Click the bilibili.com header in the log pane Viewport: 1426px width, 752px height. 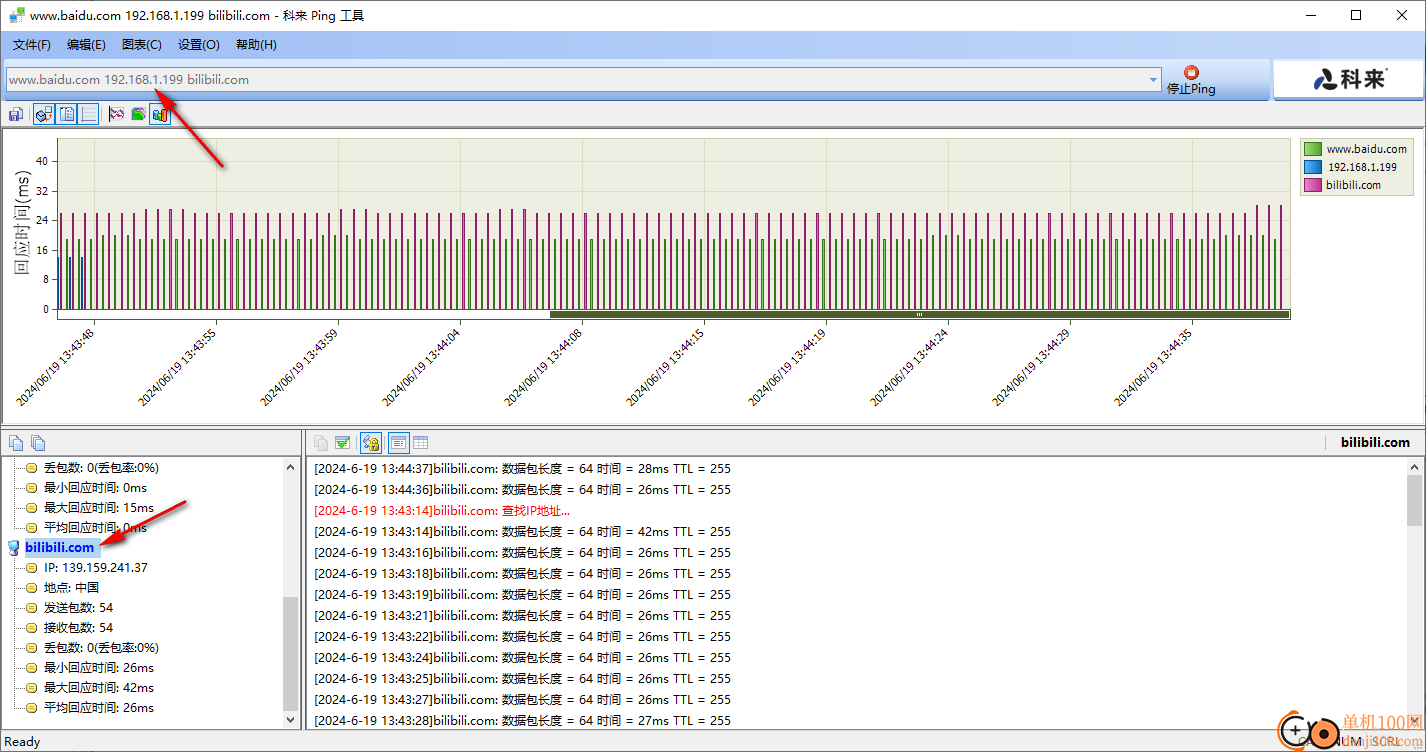1375,442
